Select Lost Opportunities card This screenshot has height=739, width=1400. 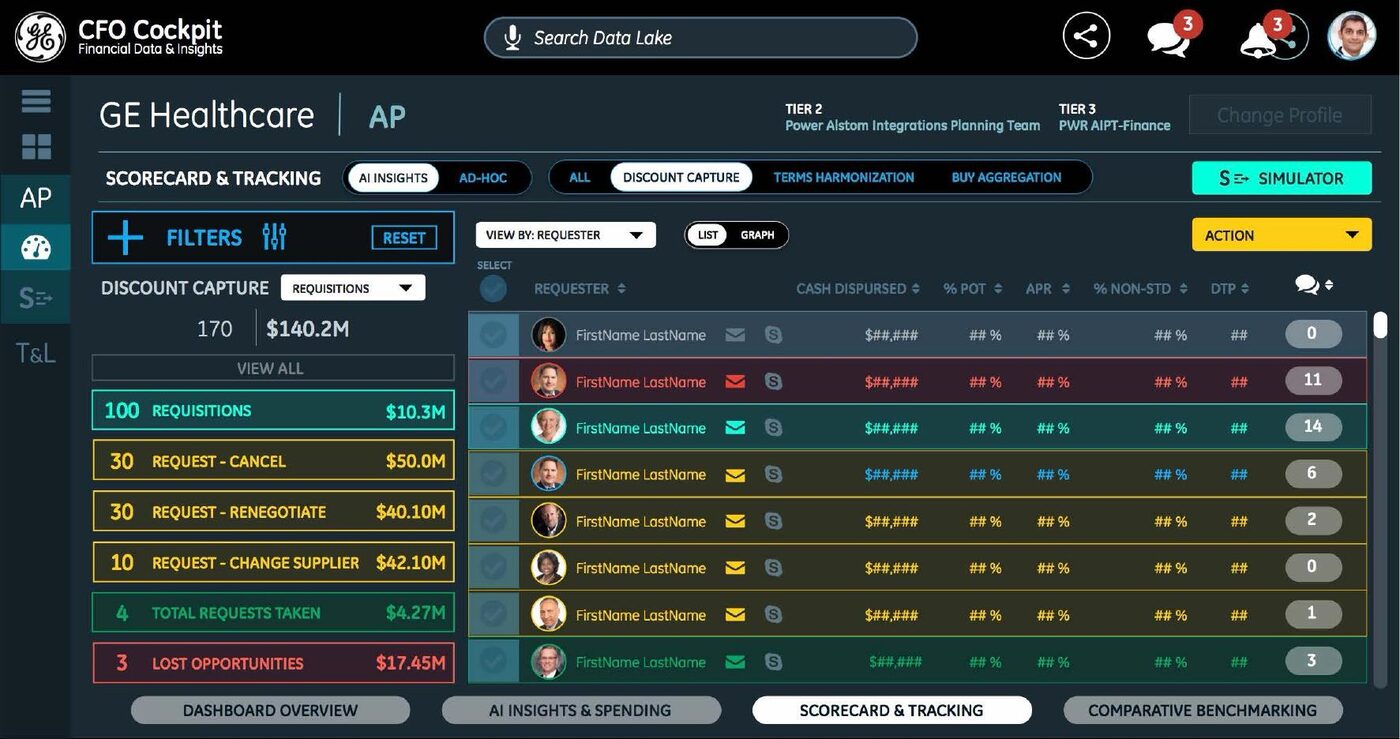pos(273,663)
